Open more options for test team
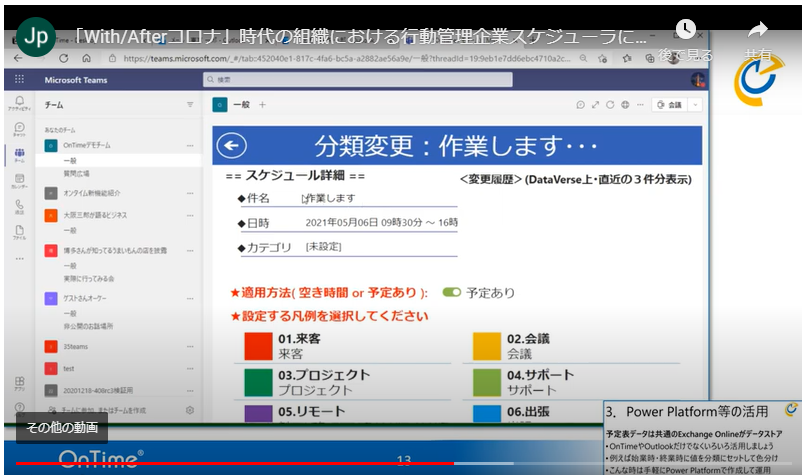 point(190,369)
